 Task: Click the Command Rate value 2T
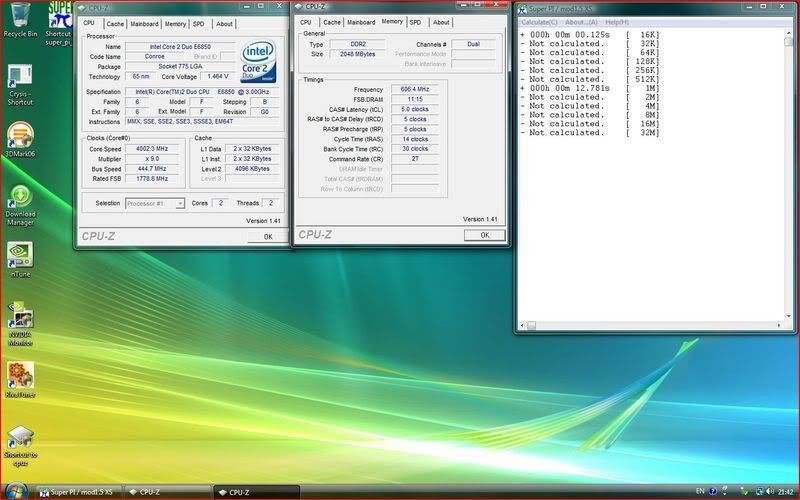pos(415,159)
